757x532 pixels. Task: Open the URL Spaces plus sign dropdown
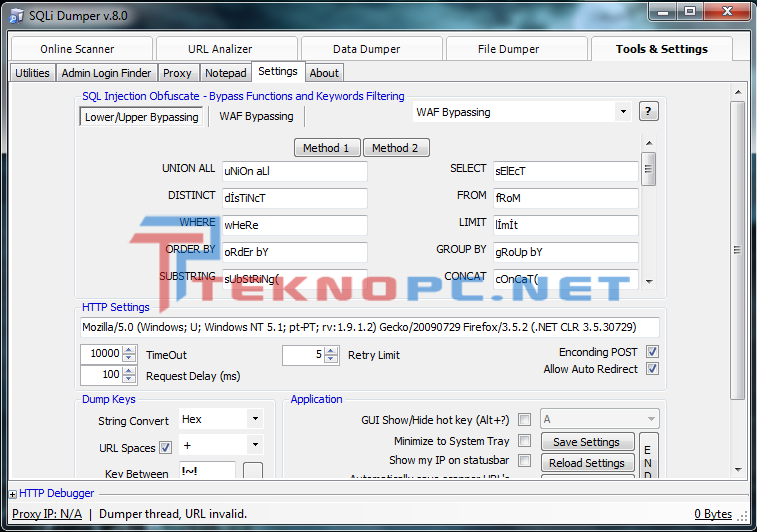[x=255, y=445]
